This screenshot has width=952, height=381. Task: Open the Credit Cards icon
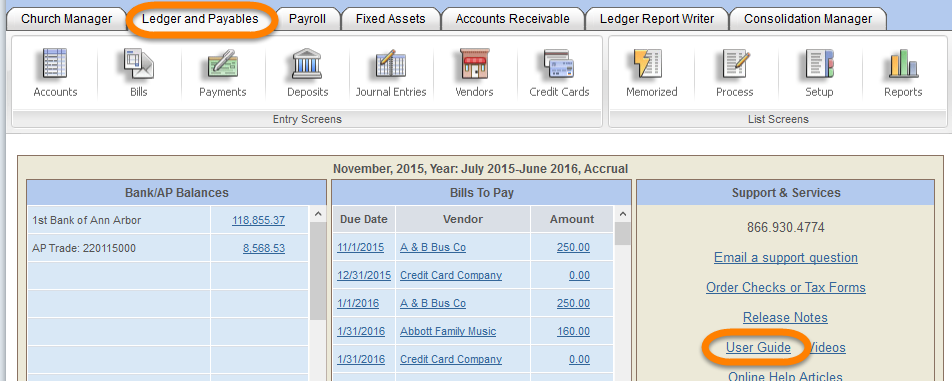pyautogui.click(x=559, y=64)
